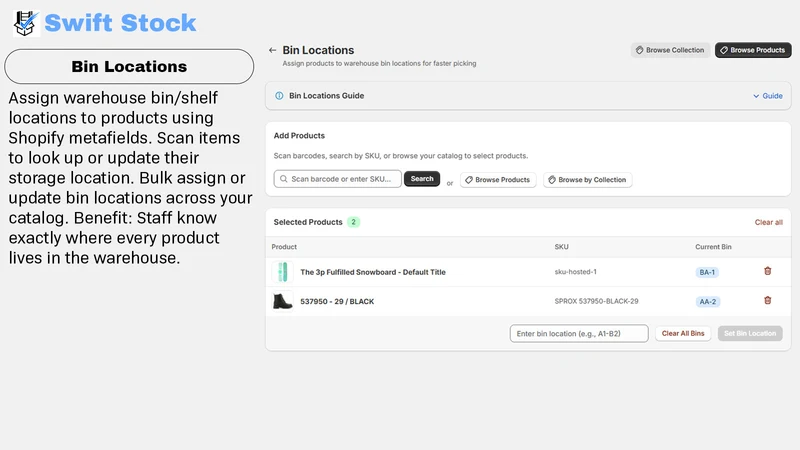The width and height of the screenshot is (800, 450).
Task: Click the Product column header
Action: [x=284, y=247]
